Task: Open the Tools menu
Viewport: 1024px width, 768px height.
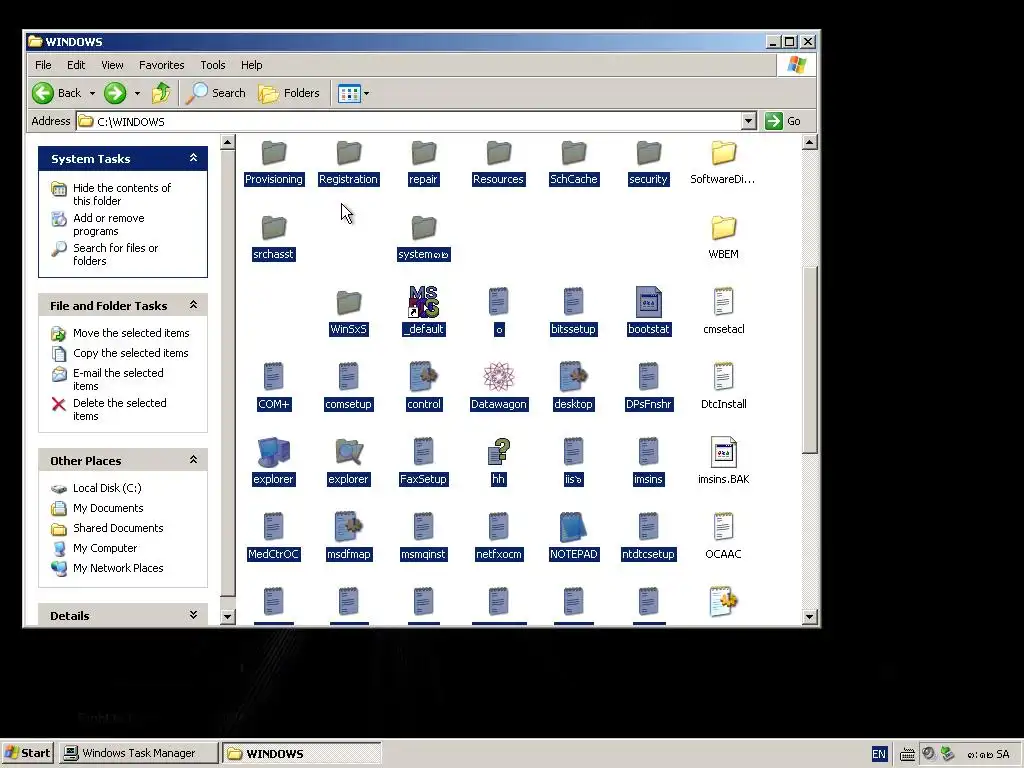Action: tap(213, 65)
